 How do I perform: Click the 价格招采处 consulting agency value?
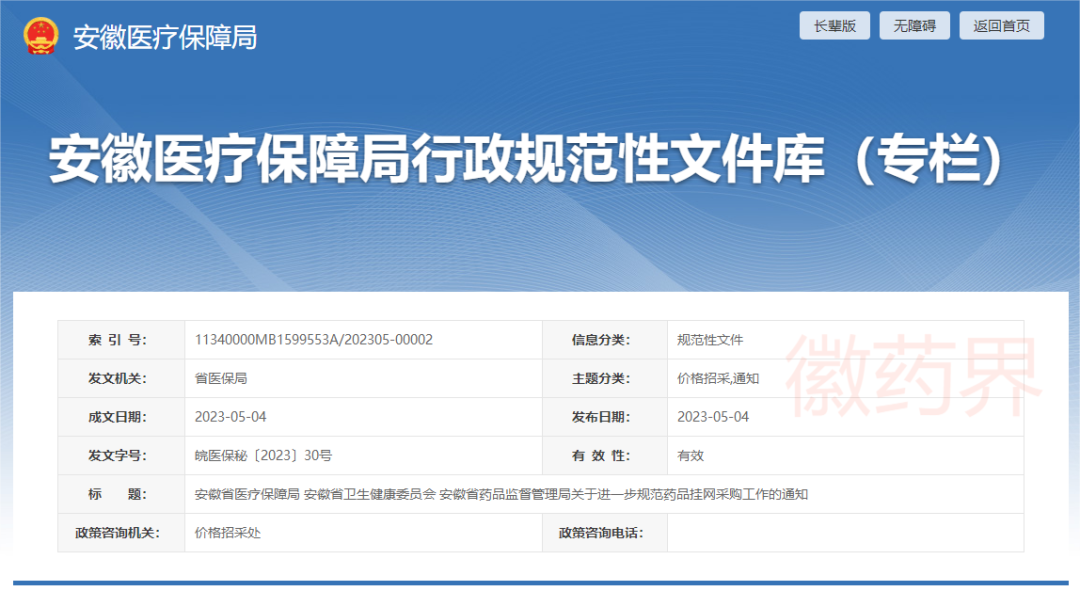228,533
